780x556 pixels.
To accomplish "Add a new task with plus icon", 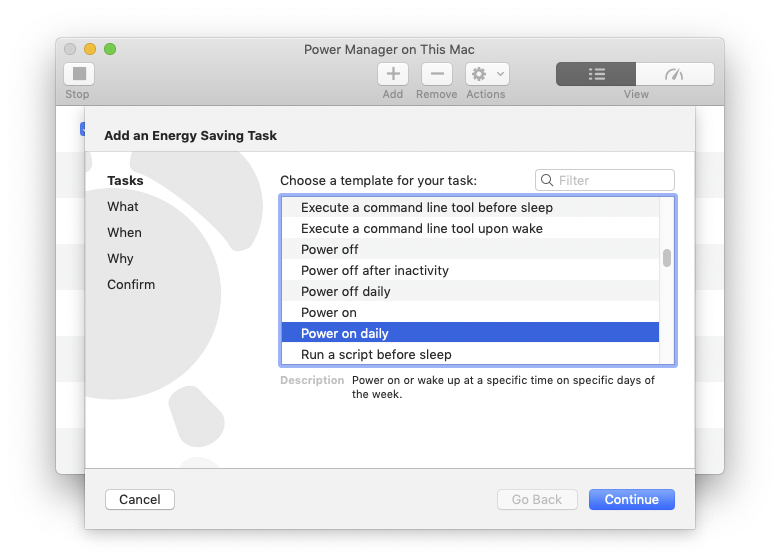I will click(x=393, y=74).
